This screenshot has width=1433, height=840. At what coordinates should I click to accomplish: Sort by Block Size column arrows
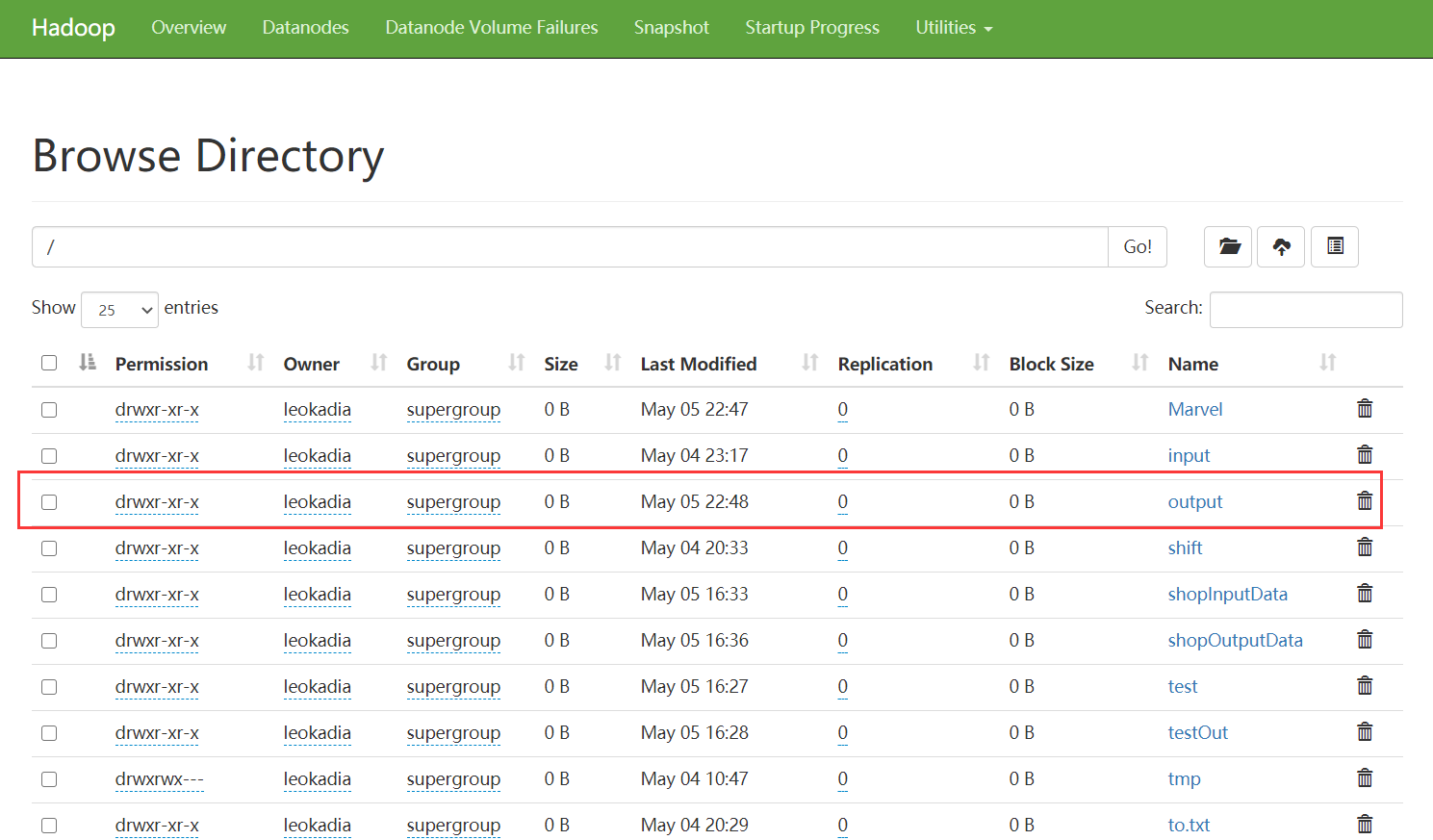[x=1140, y=363]
